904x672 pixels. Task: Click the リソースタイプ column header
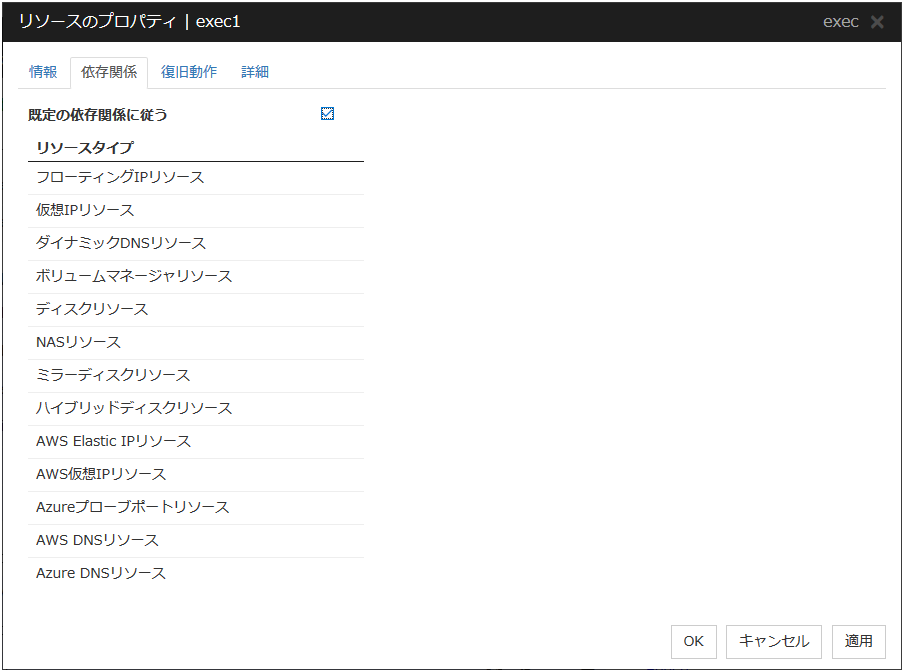[x=85, y=148]
